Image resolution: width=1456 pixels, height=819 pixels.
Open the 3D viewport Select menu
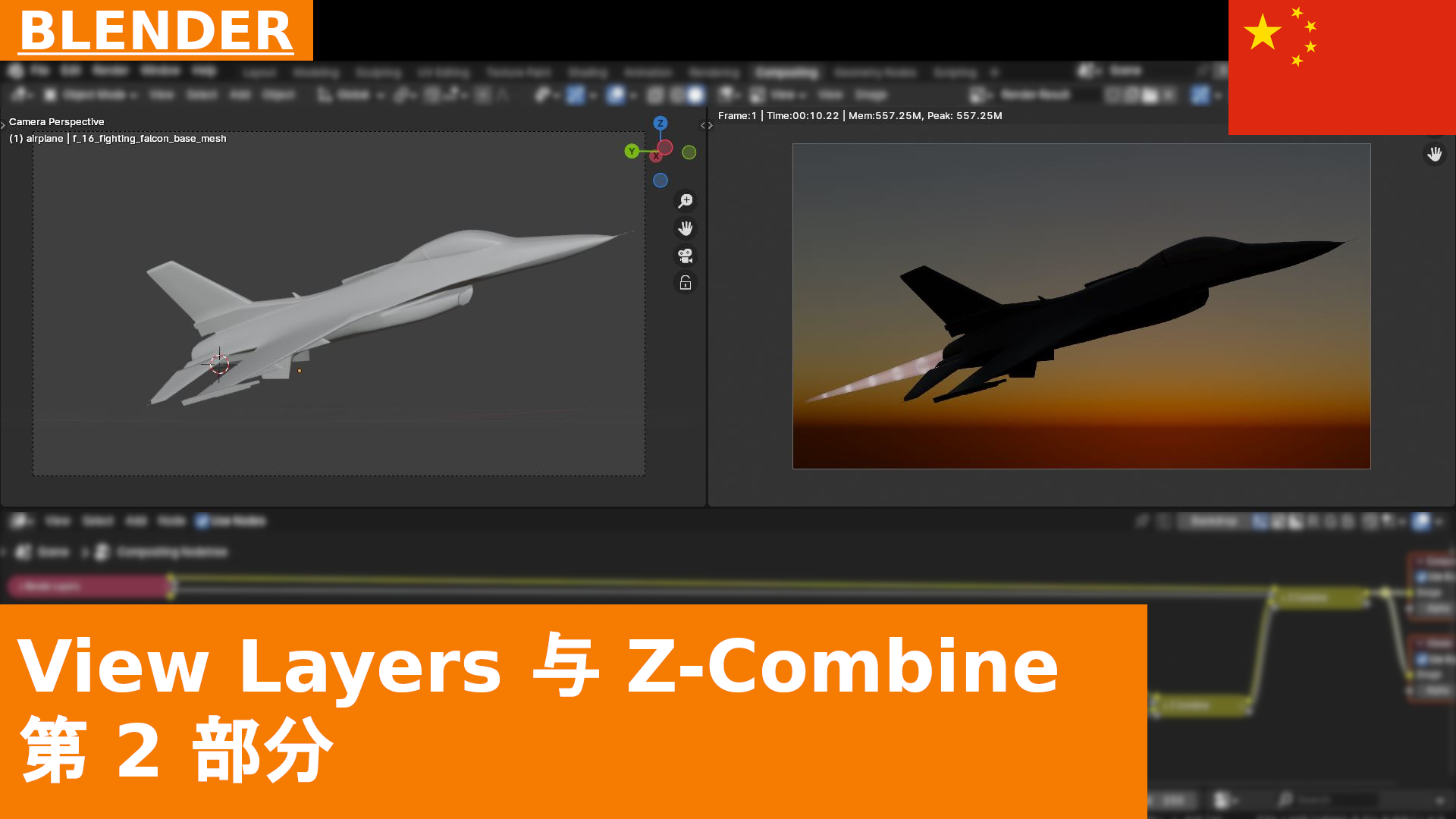tap(202, 95)
